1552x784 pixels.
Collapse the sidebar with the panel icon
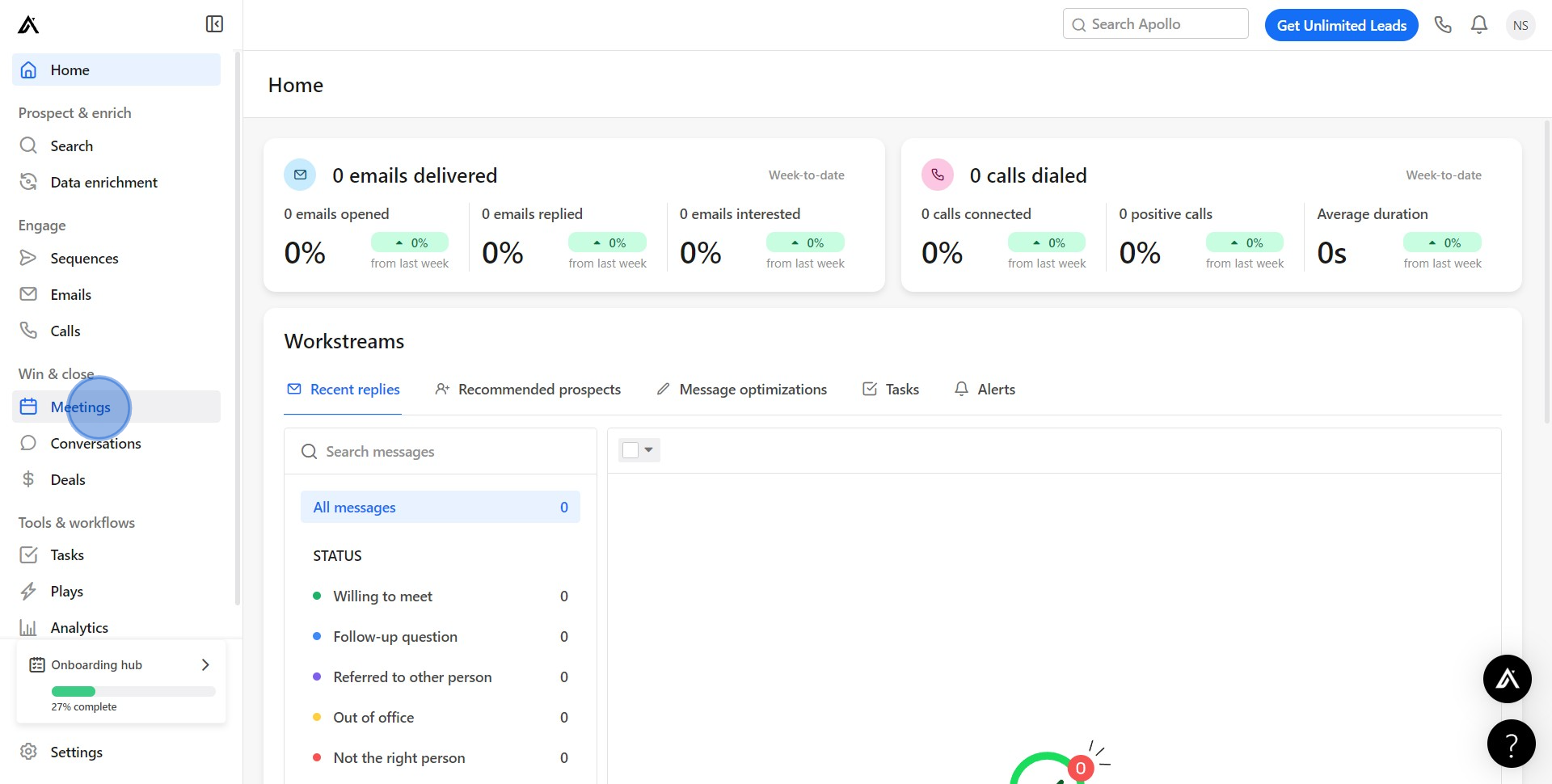coord(214,24)
